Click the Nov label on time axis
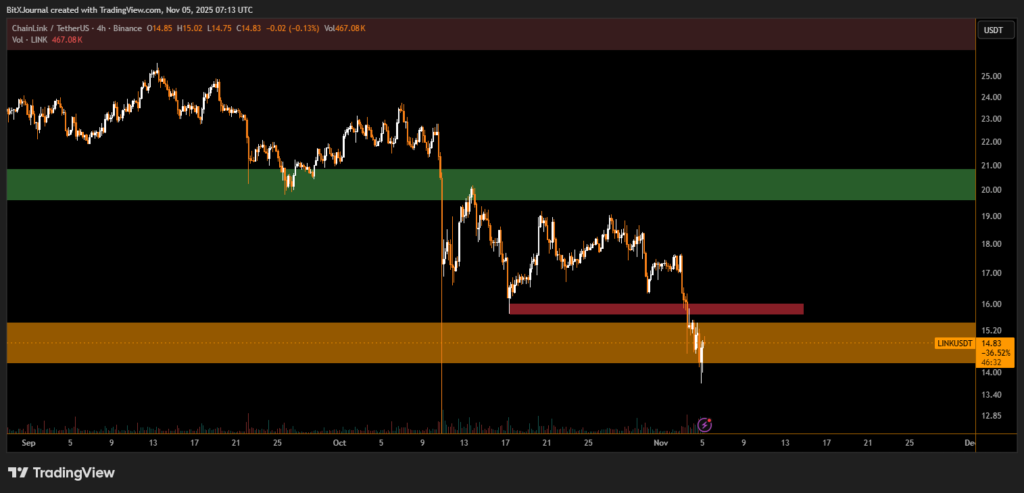Image resolution: width=1024 pixels, height=493 pixels. [x=661, y=441]
